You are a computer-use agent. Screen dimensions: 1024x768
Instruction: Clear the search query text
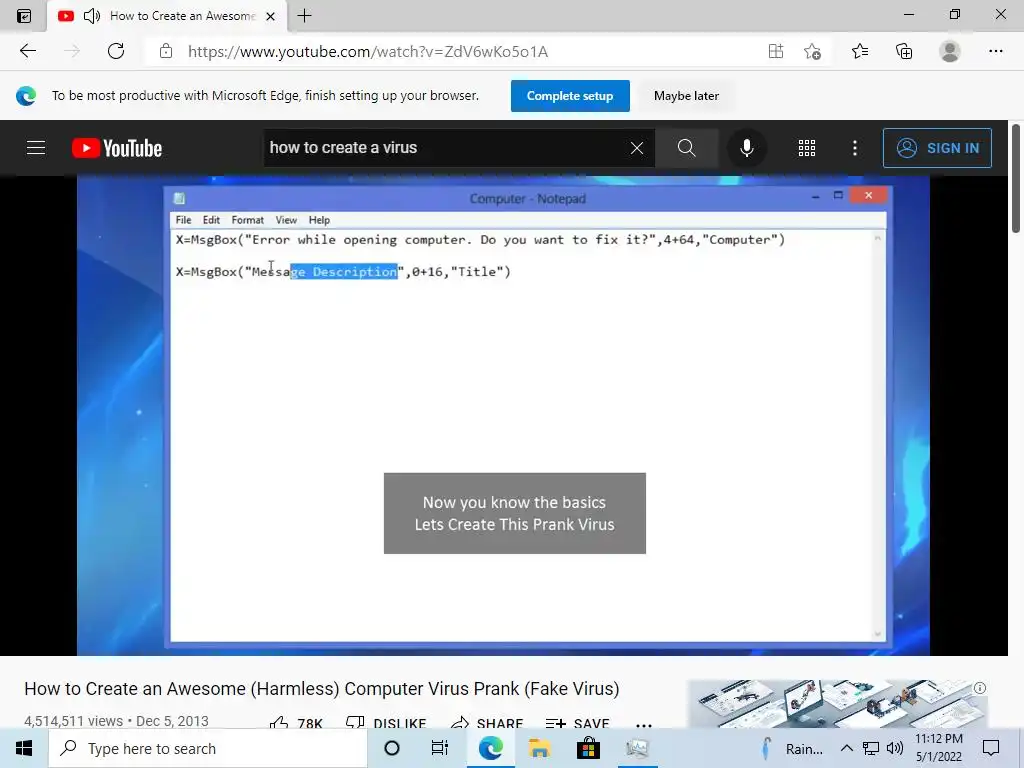tap(637, 148)
